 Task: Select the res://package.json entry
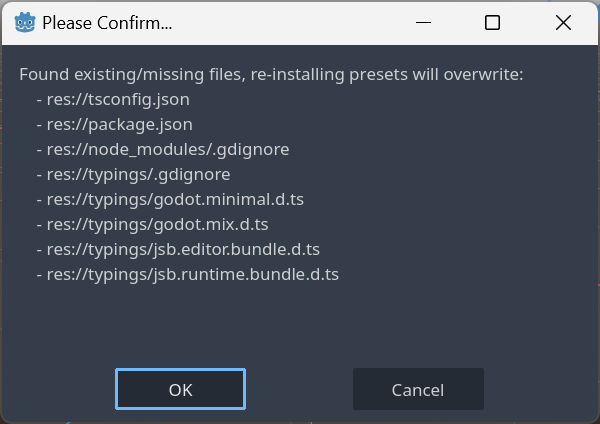pos(115,124)
